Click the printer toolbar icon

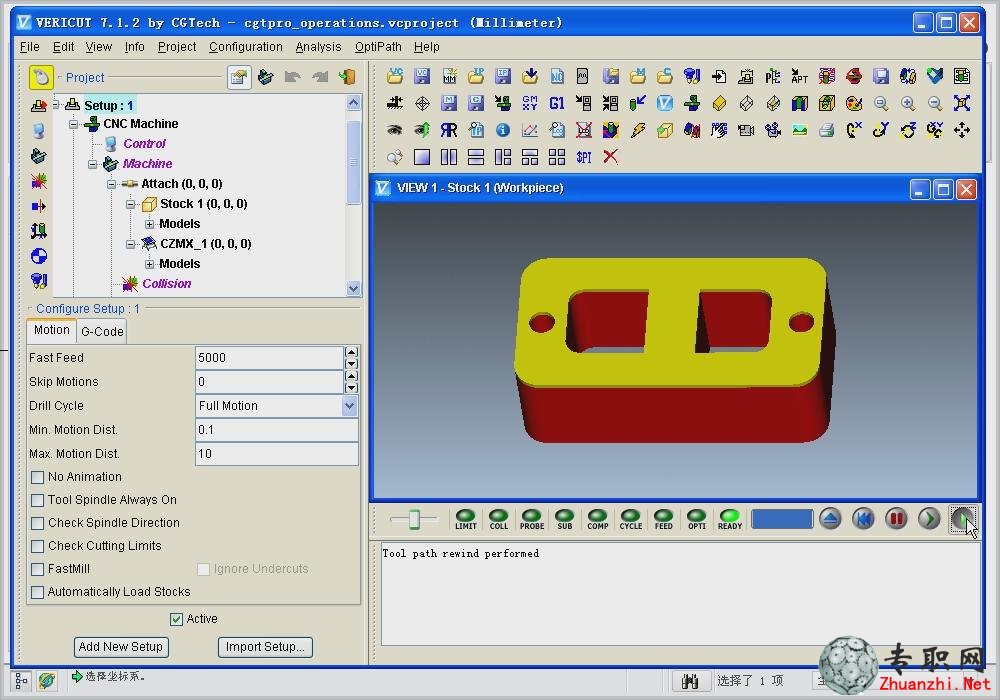(827, 130)
